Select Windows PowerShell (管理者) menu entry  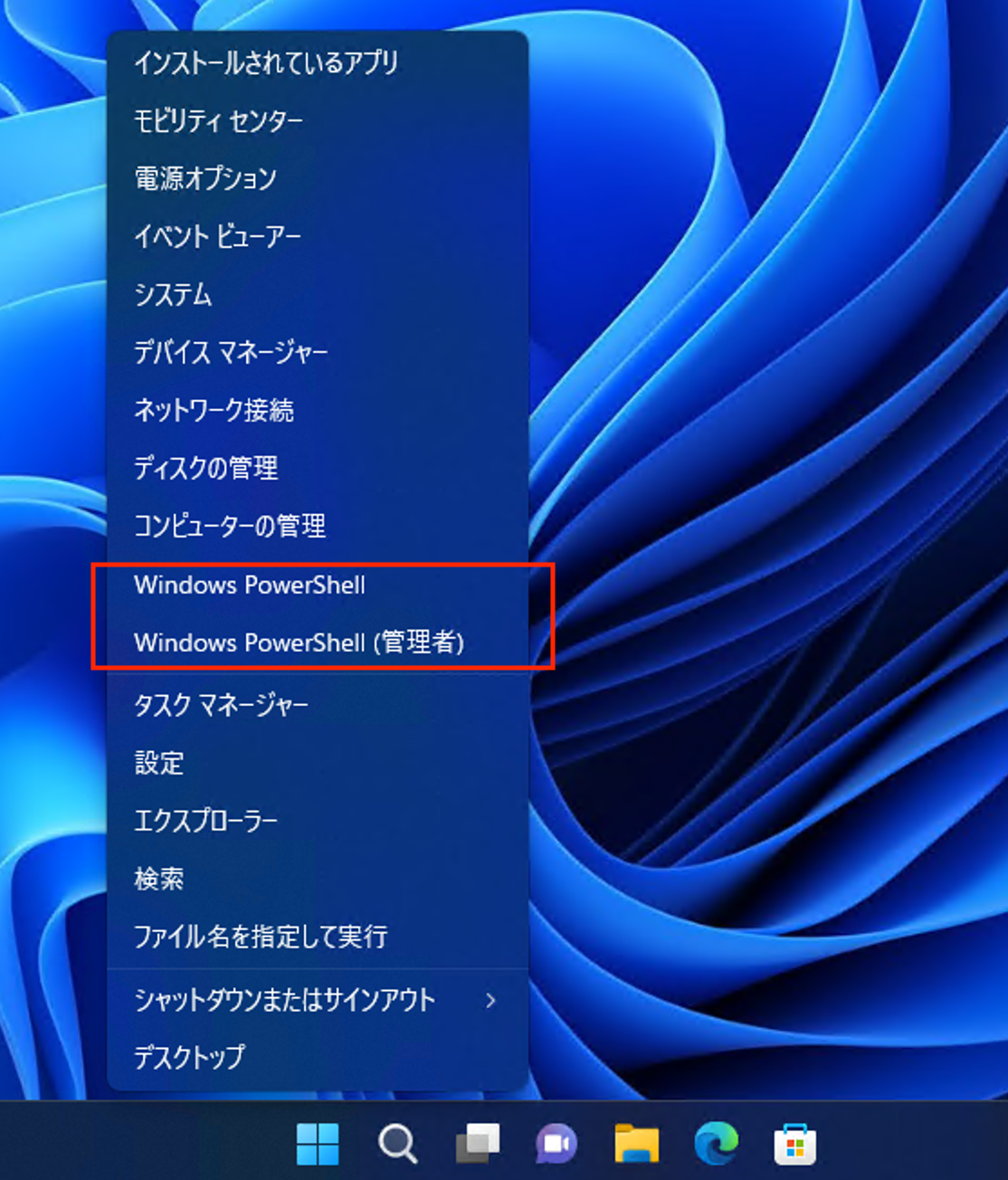point(299,642)
